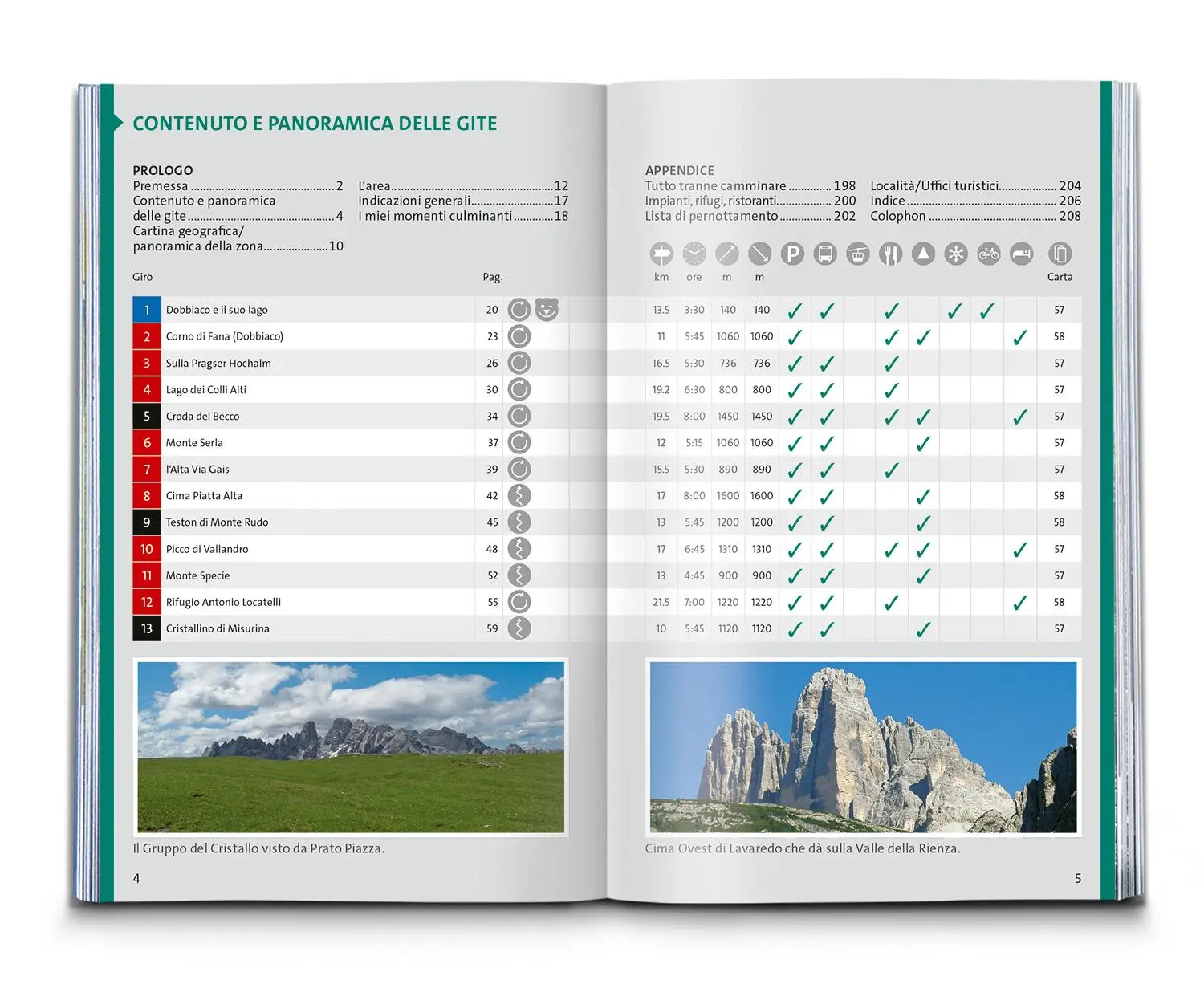1204x984 pixels.
Task: Click the Giro column header
Action: (x=142, y=277)
